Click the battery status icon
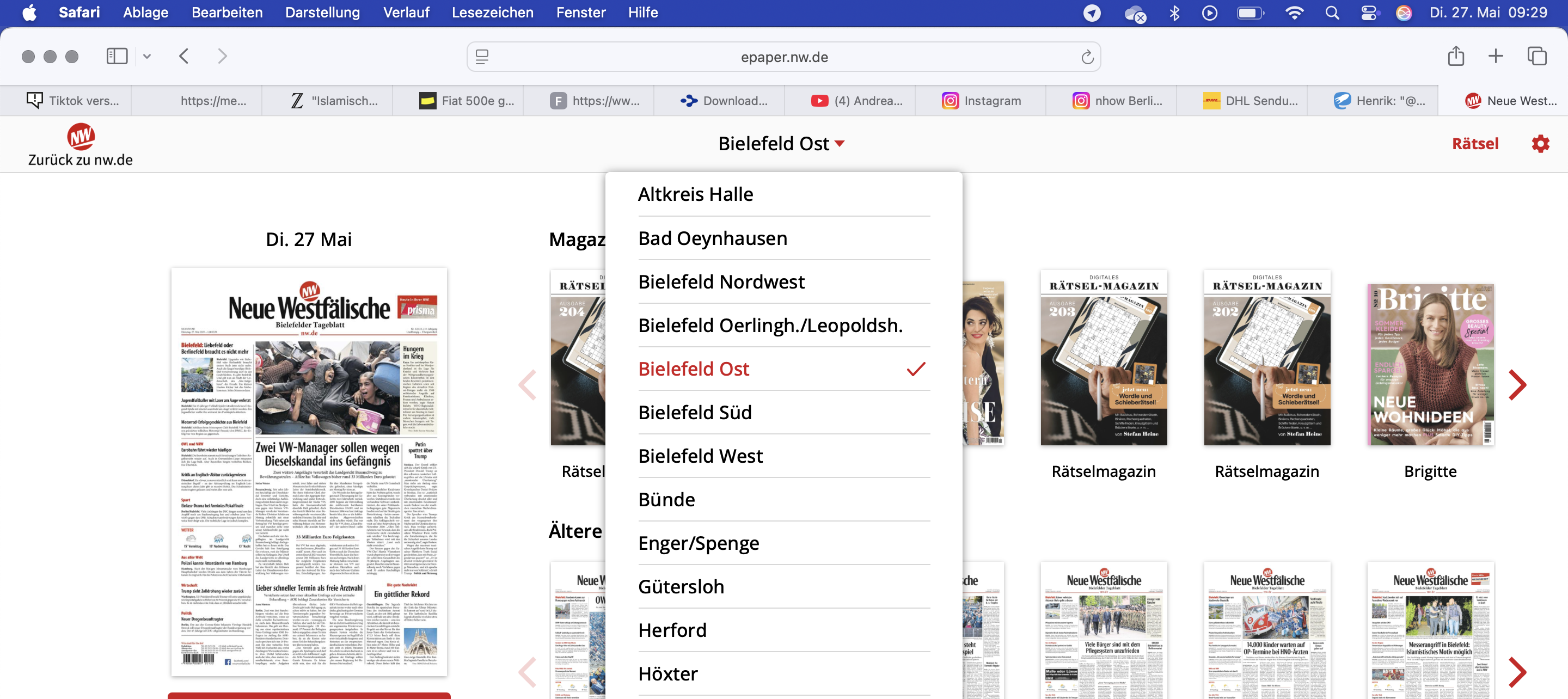Image resolution: width=1568 pixels, height=699 pixels. click(x=1250, y=13)
